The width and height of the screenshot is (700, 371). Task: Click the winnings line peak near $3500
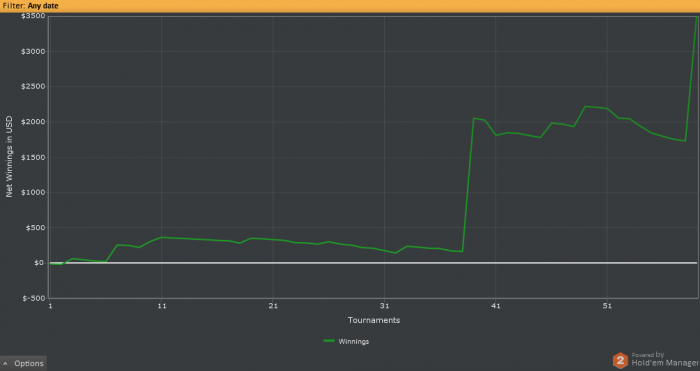696,17
